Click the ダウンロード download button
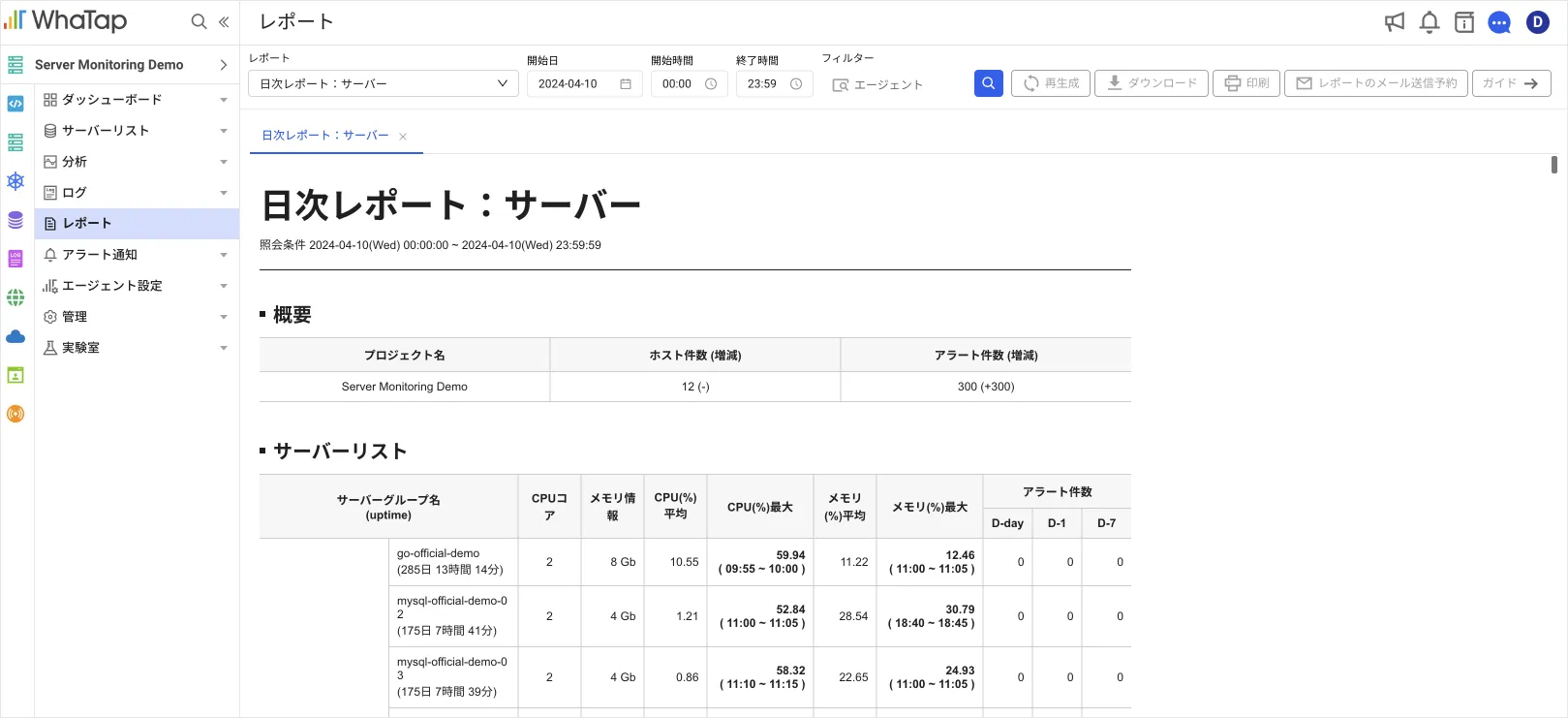The height and width of the screenshot is (718, 1568). [1152, 83]
